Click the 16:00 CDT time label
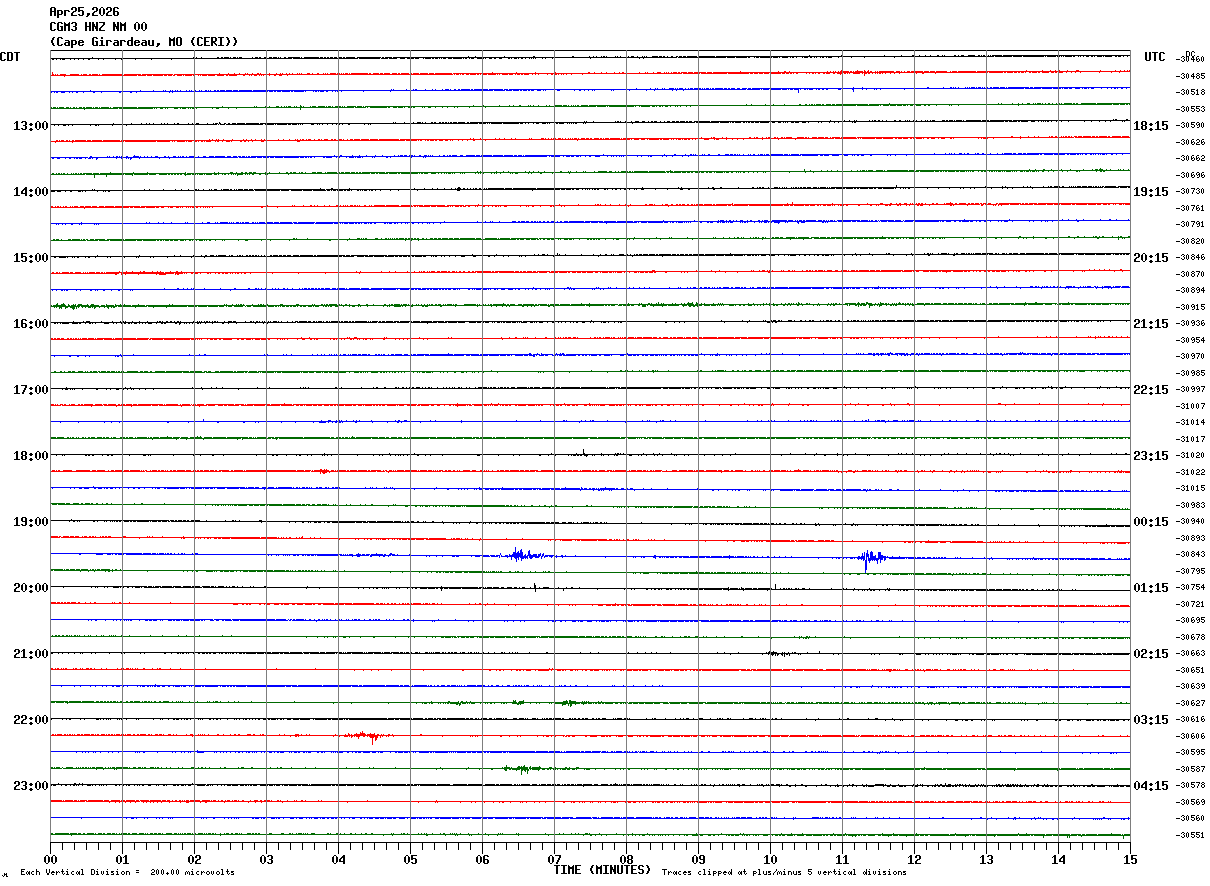 [30, 324]
